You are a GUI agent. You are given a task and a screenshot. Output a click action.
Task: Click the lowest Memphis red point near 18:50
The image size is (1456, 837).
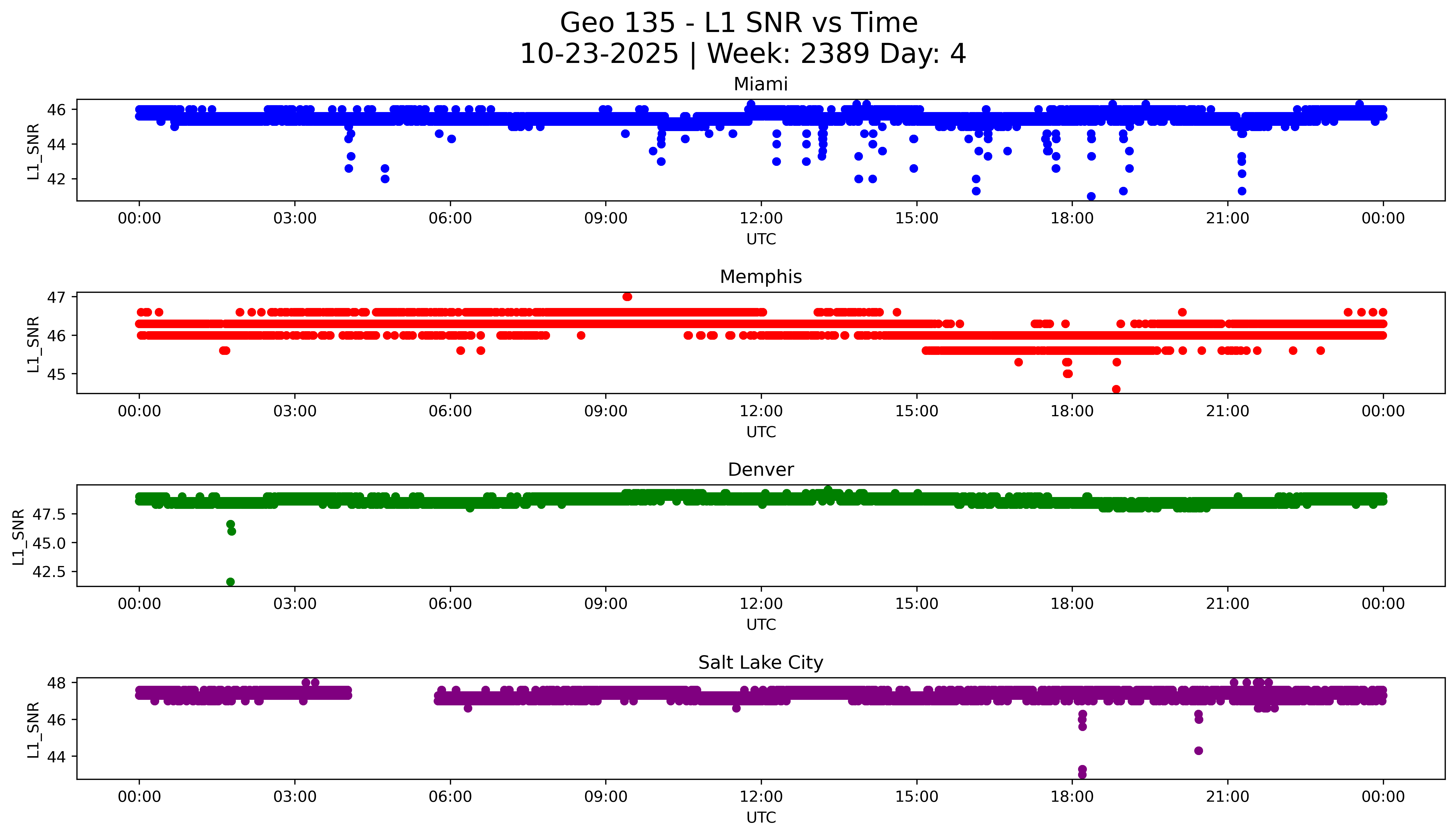(1116, 389)
